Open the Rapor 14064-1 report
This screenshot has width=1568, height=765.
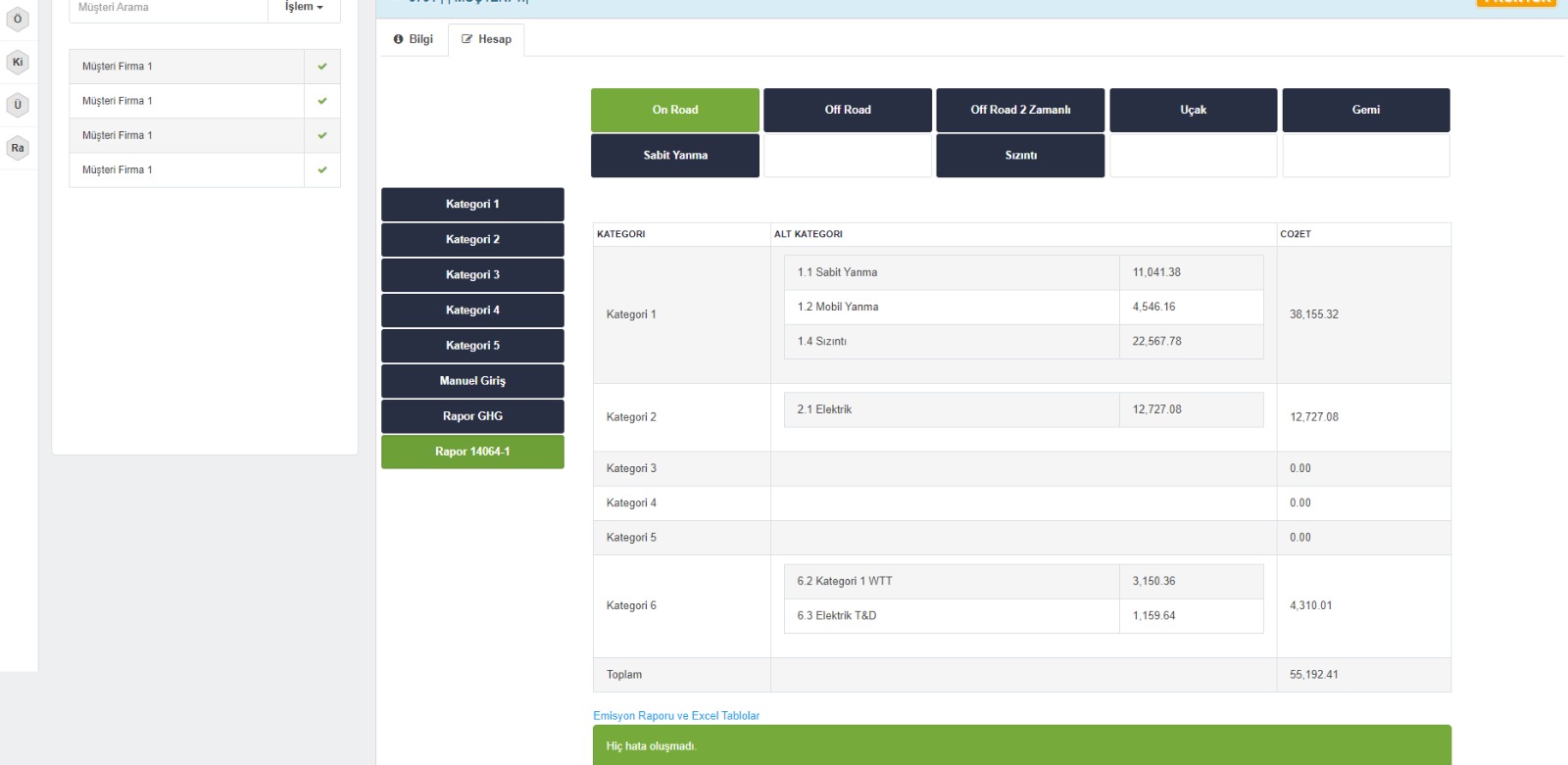[472, 452]
